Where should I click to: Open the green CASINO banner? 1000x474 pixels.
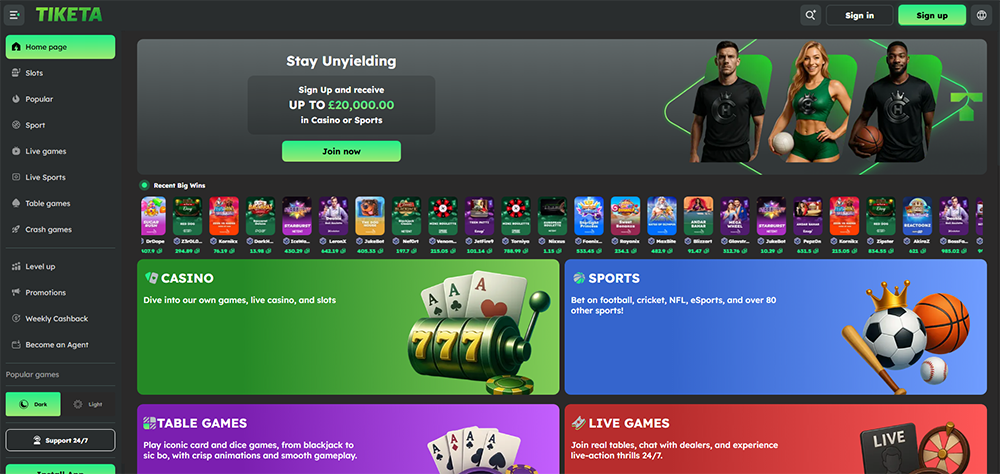[348, 327]
